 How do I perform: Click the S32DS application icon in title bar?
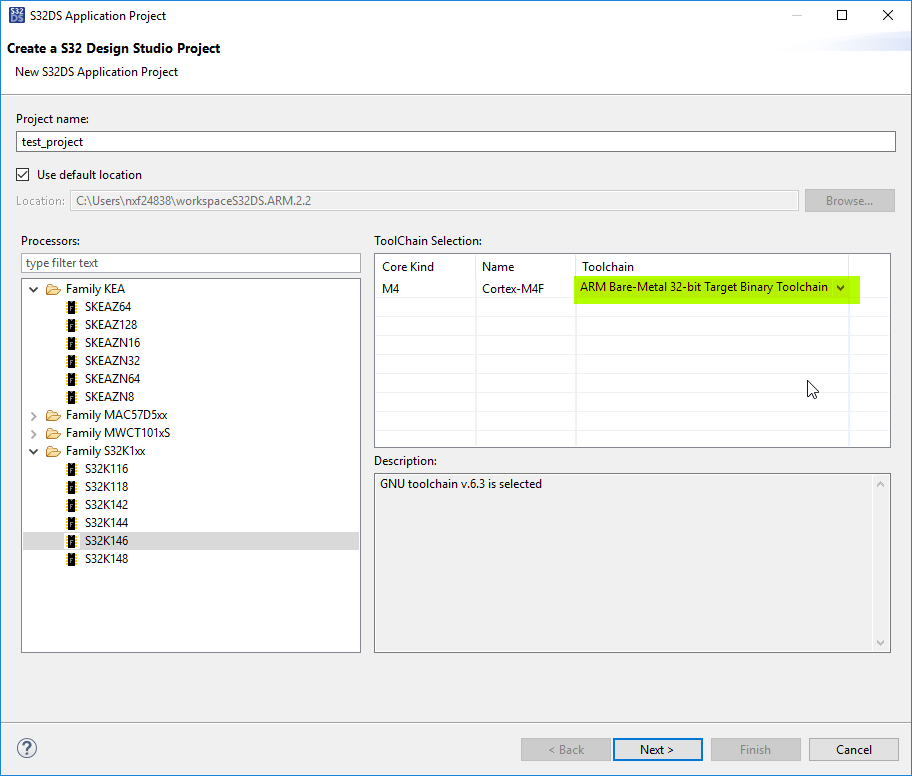click(x=17, y=15)
